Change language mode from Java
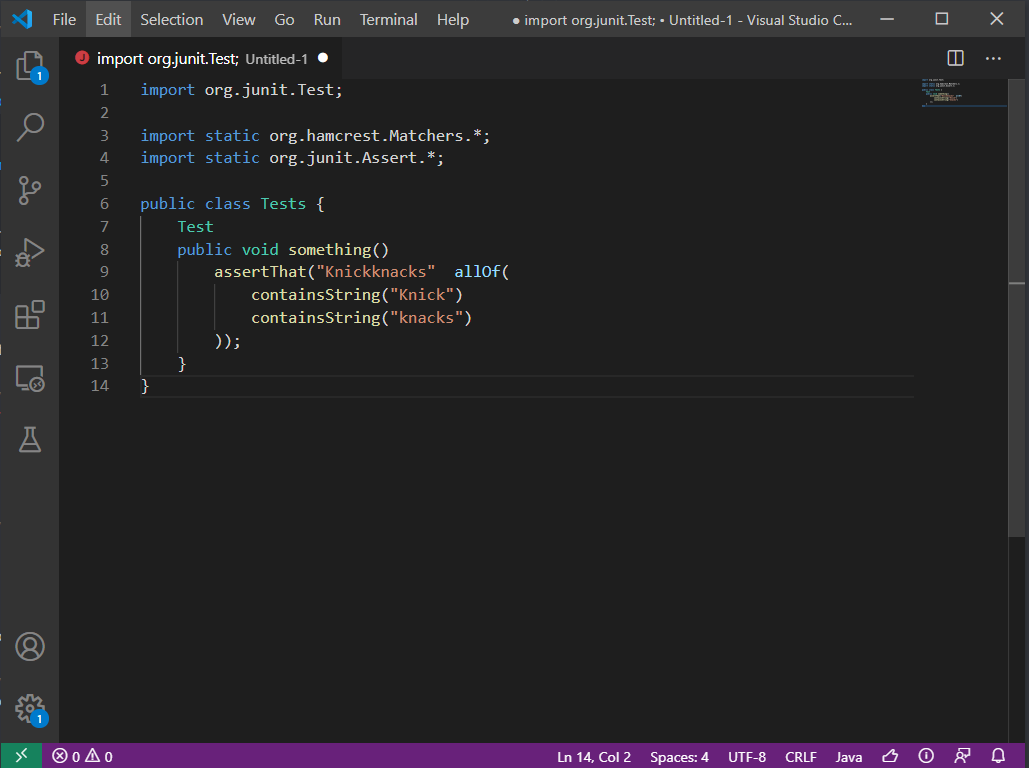 (x=849, y=757)
